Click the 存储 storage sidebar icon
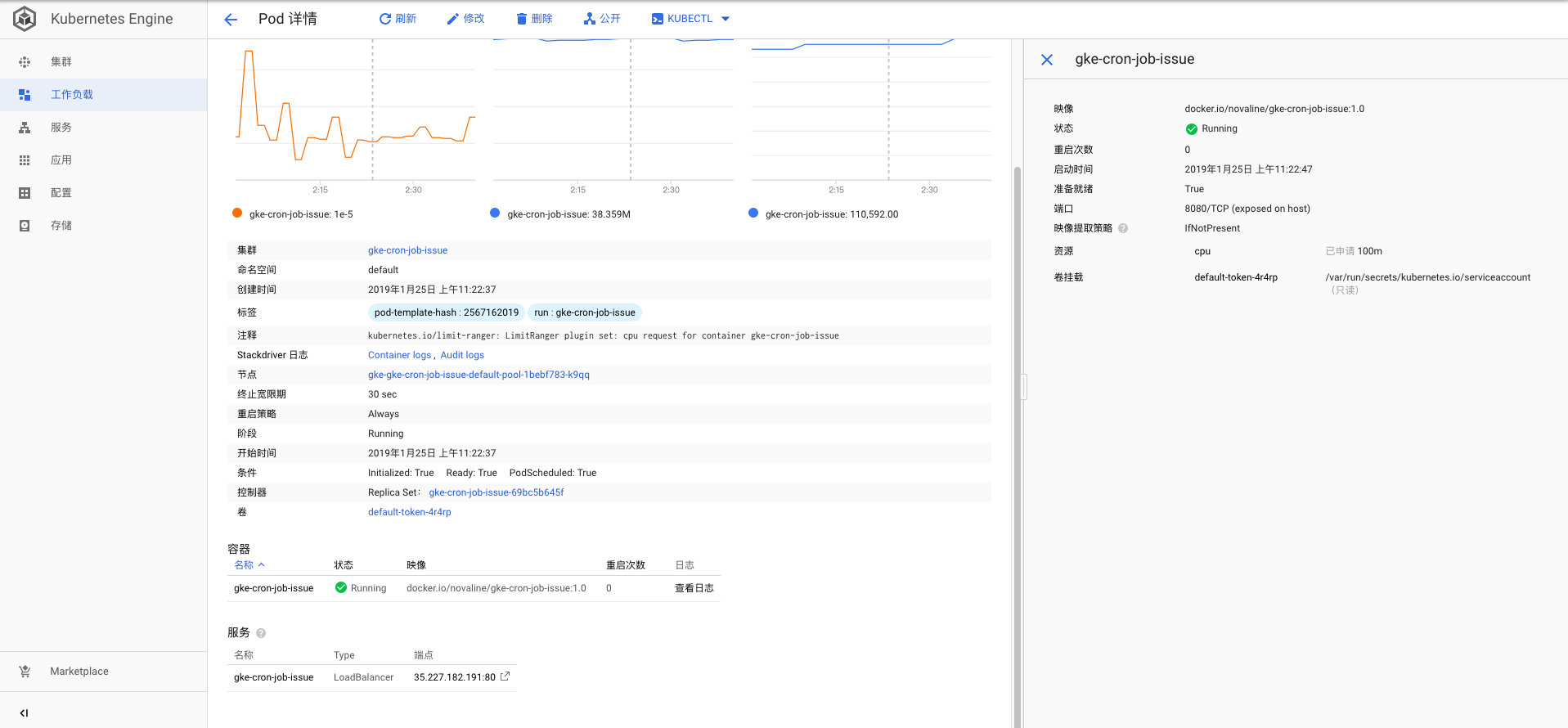1568x728 pixels. click(25, 226)
